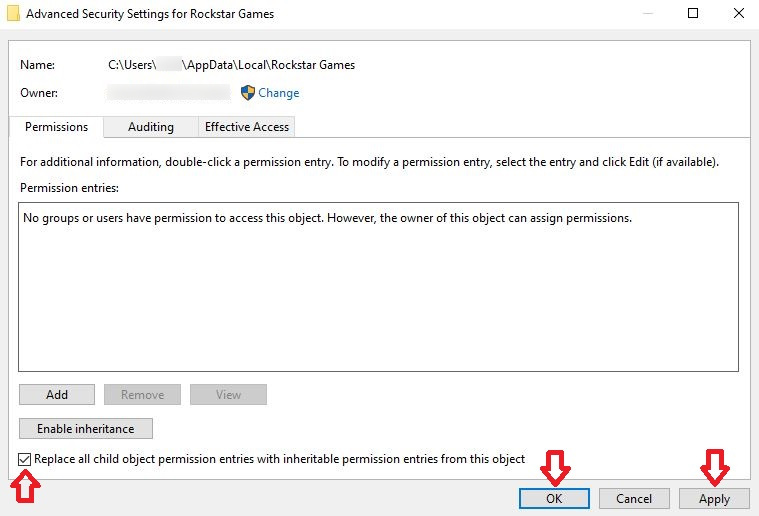Image resolution: width=759 pixels, height=516 pixels.
Task: Click the Change owner link
Action: pos(279,93)
